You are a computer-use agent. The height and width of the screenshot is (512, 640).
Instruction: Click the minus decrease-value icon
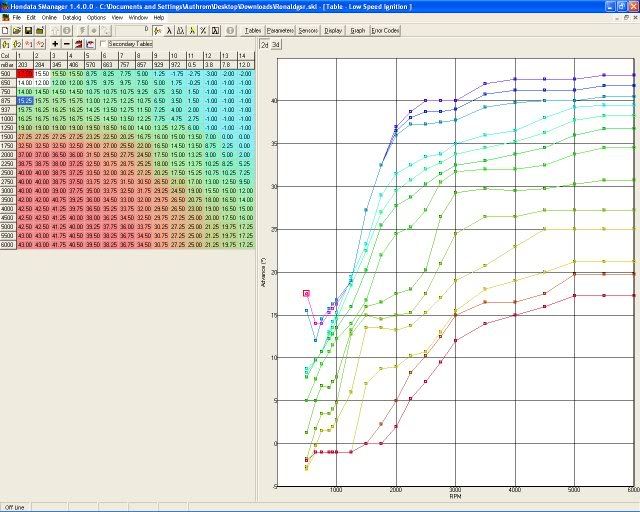coord(67,45)
